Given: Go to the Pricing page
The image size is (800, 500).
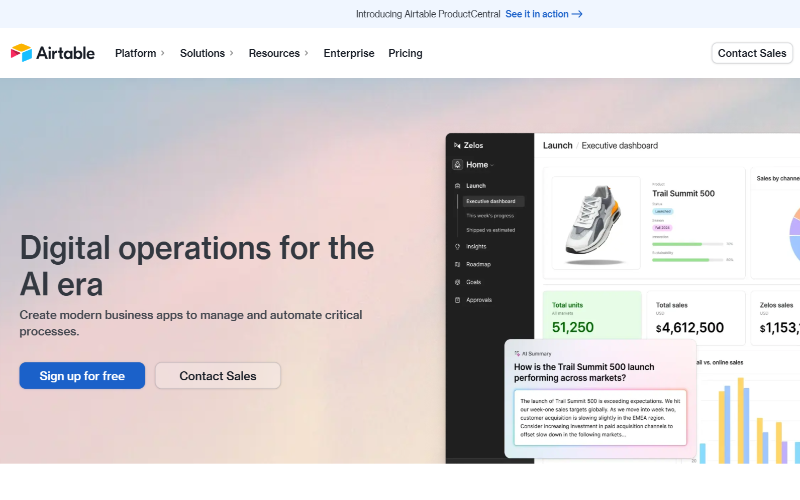Looking at the screenshot, I should [405, 53].
